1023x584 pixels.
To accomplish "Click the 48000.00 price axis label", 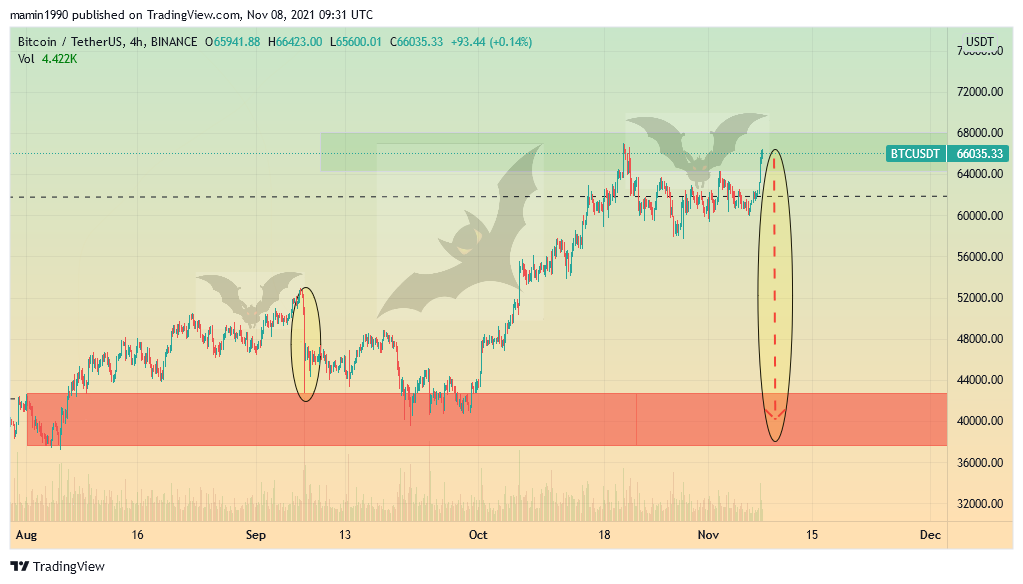I will [979, 339].
